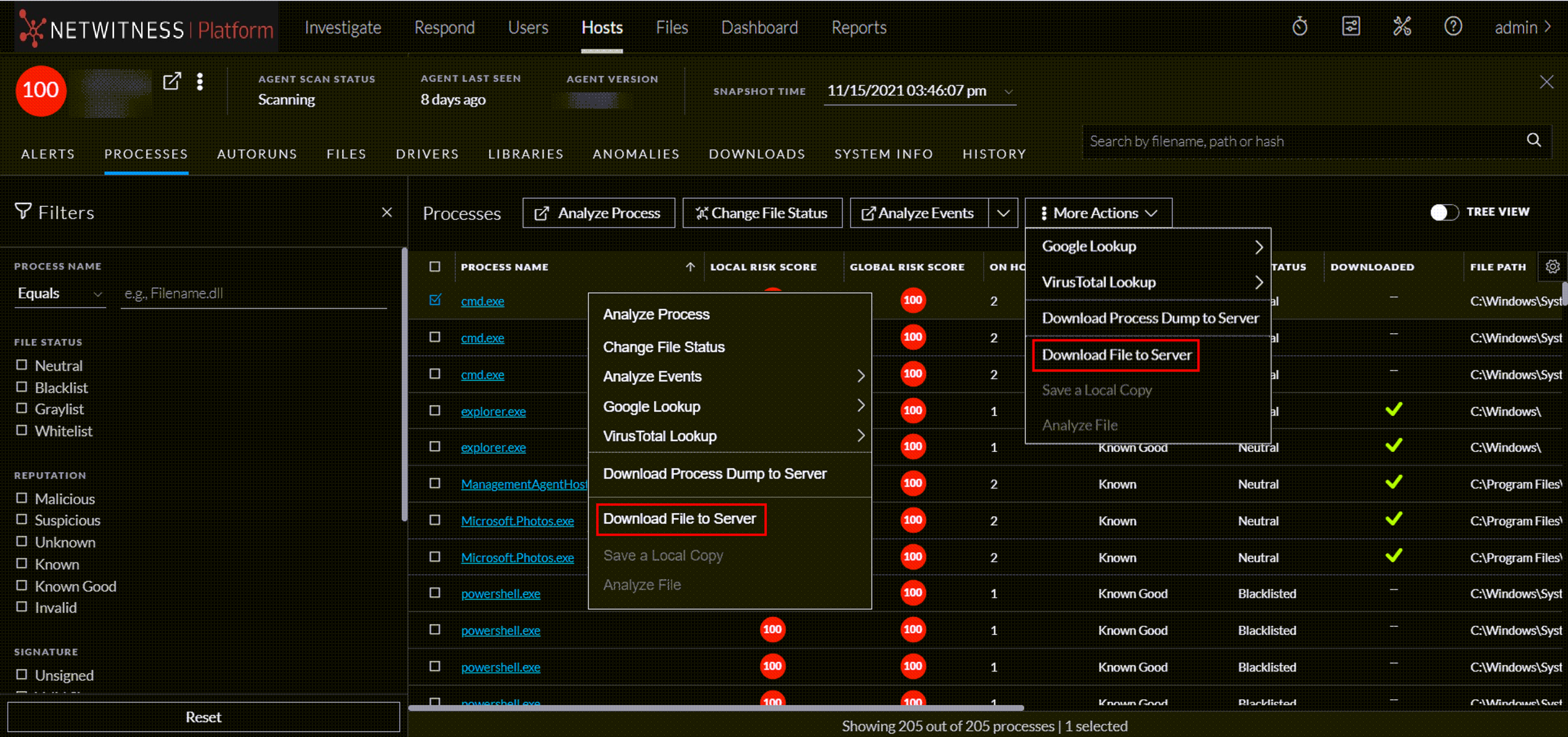
Task: Open the admin settings tools icon
Action: point(1402,27)
